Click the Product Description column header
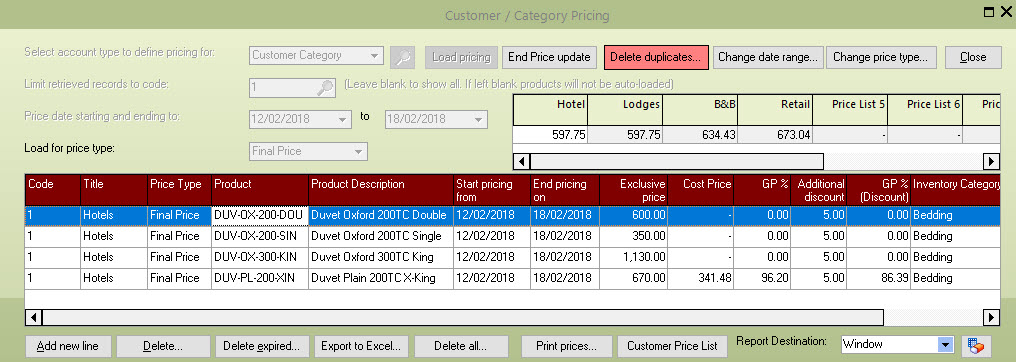Screen dimensions: 1016x362 tap(381, 190)
